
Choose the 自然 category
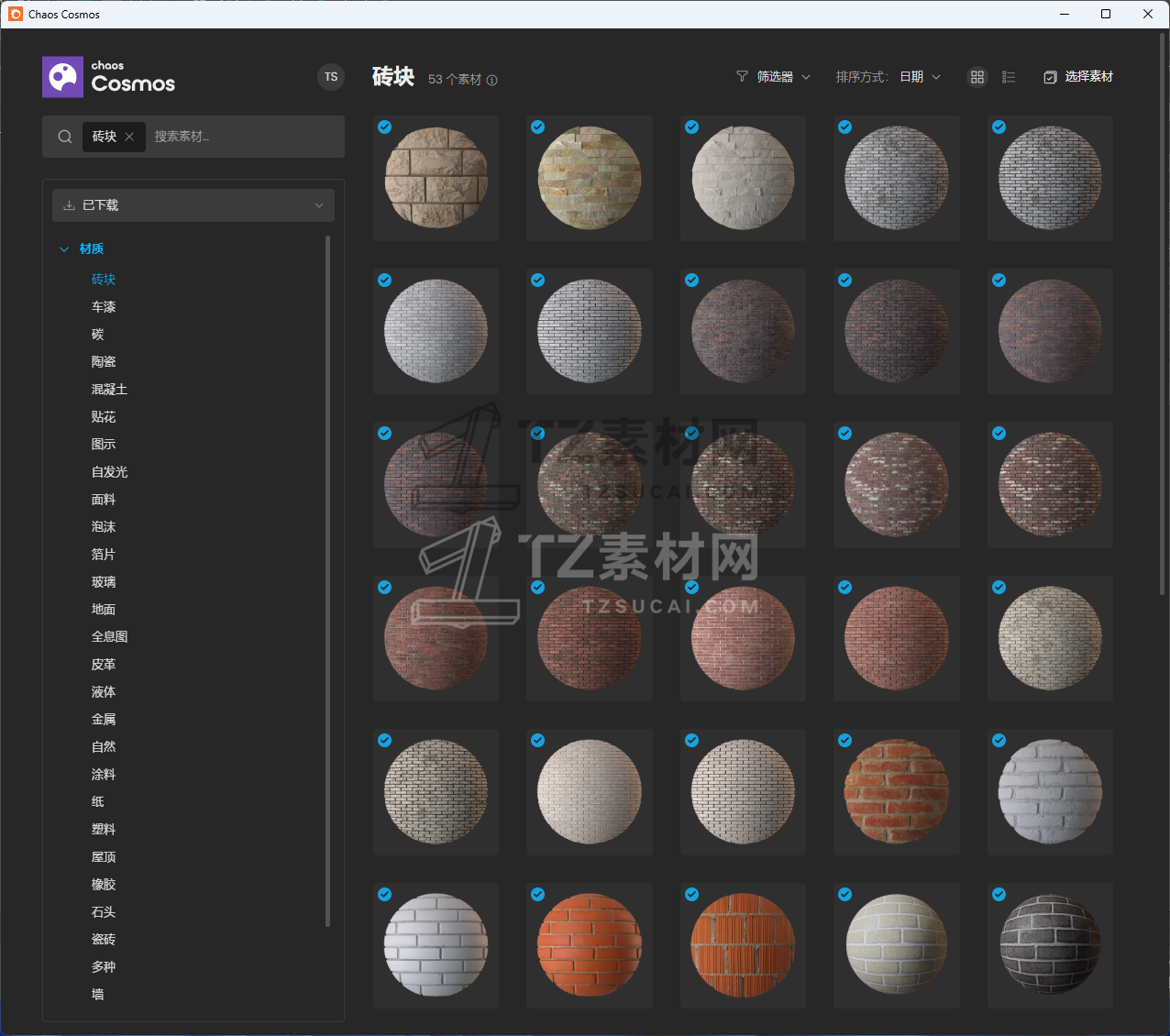point(104,747)
